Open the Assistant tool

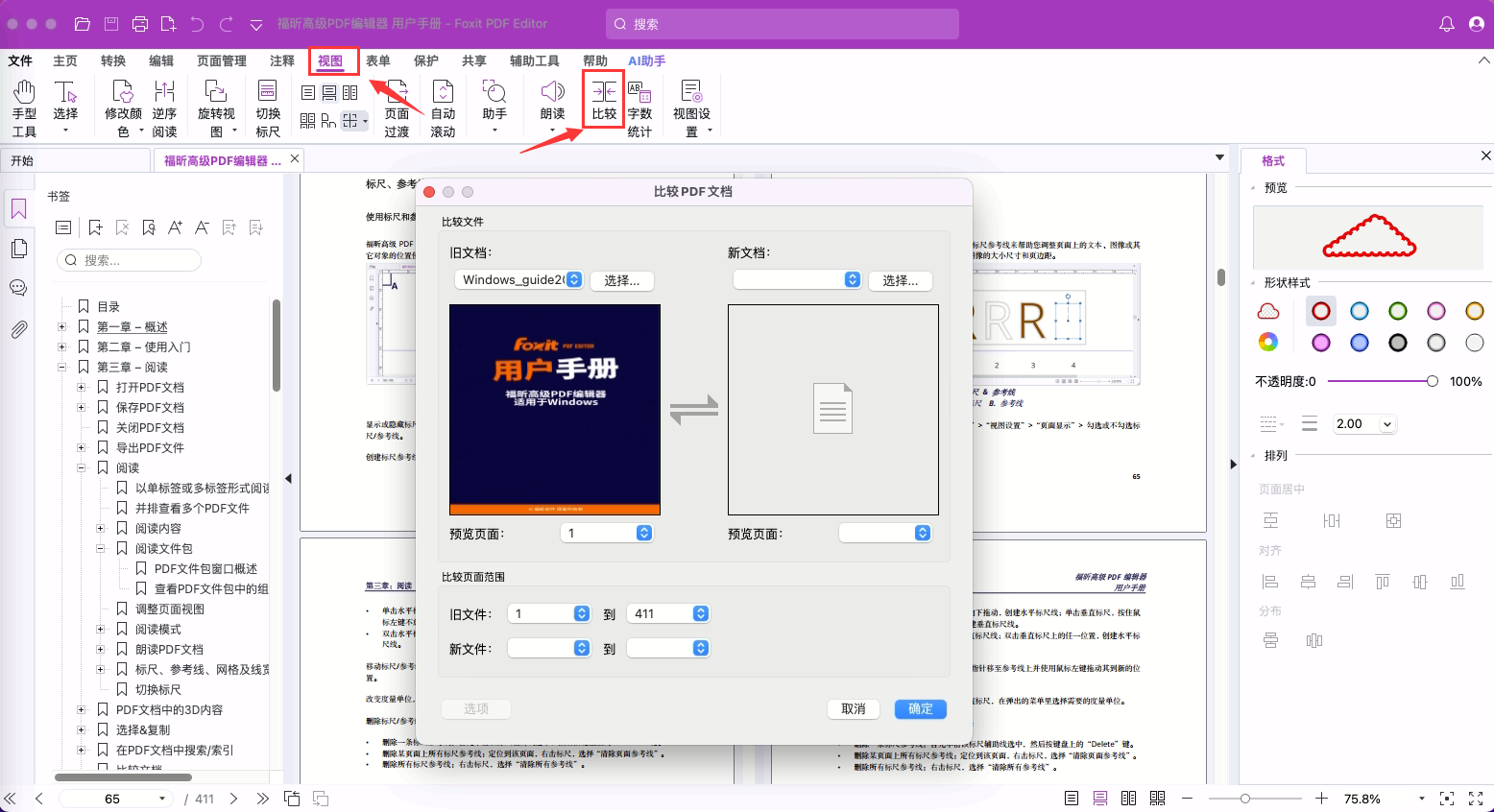[x=494, y=107]
